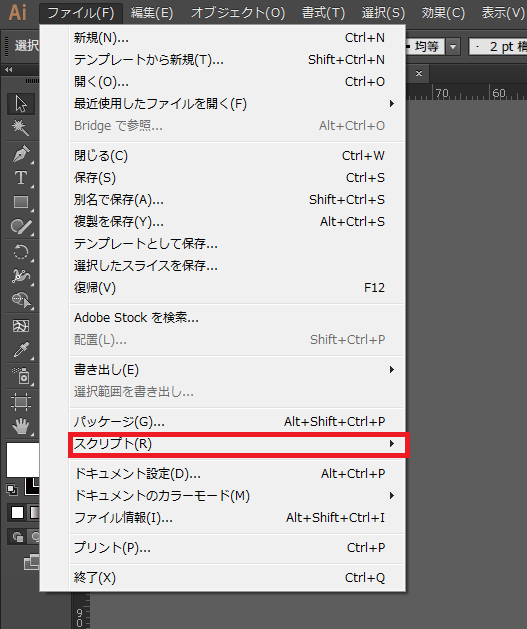Open the 編集(E) menu
This screenshot has width=527, height=629.
(152, 13)
